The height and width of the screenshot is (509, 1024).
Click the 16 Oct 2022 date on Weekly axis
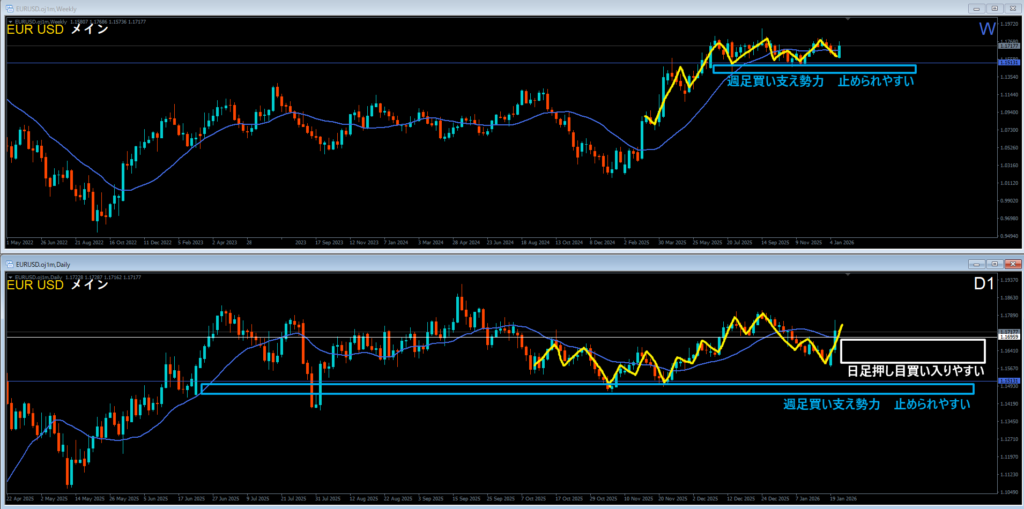[x=125, y=242]
